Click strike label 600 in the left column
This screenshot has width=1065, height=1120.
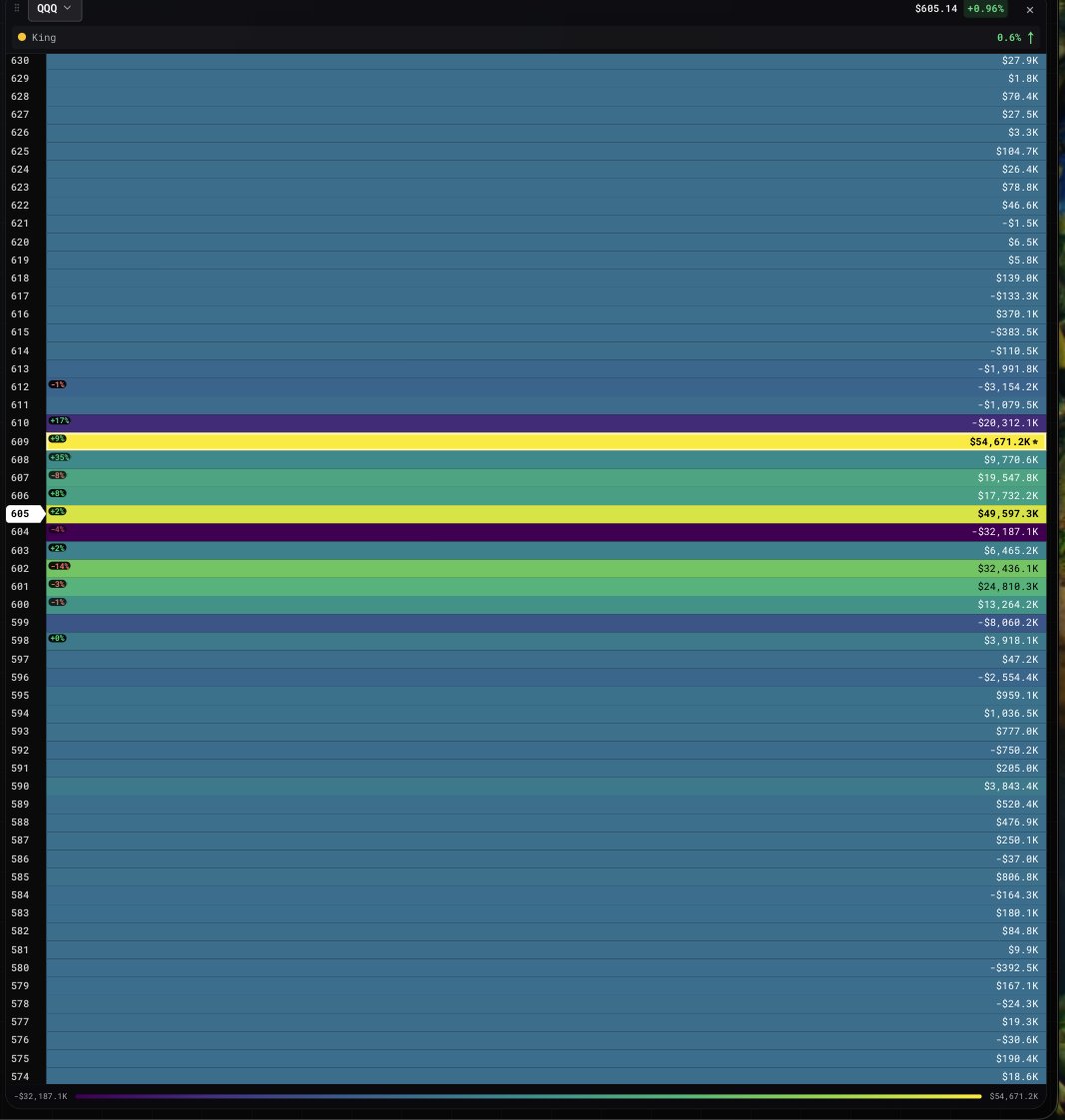click(20, 604)
